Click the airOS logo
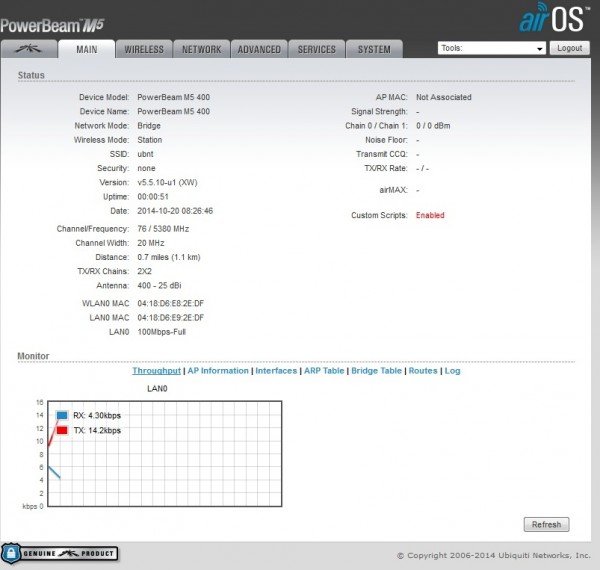Image resolution: width=600 pixels, height=570 pixels. point(554,18)
